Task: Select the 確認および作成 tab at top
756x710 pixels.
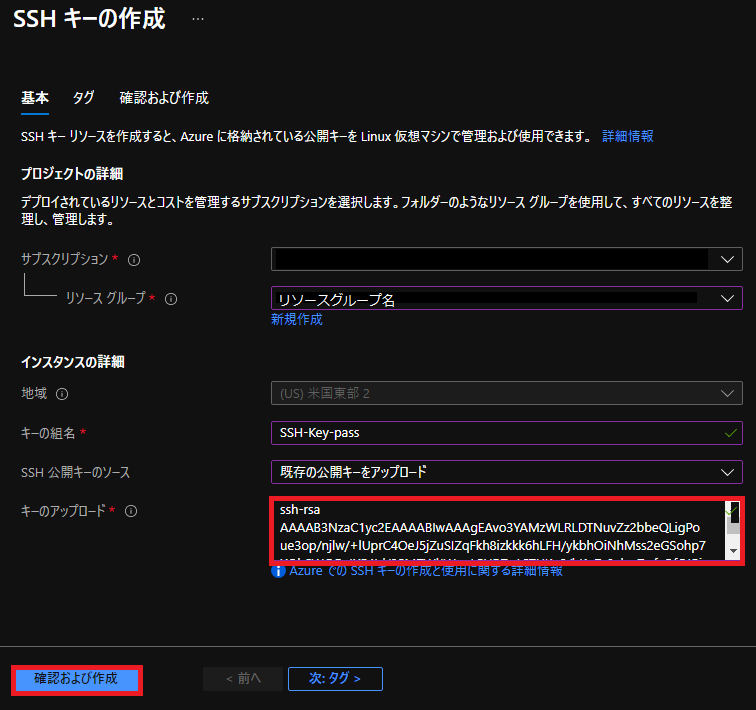Action: pos(164,98)
